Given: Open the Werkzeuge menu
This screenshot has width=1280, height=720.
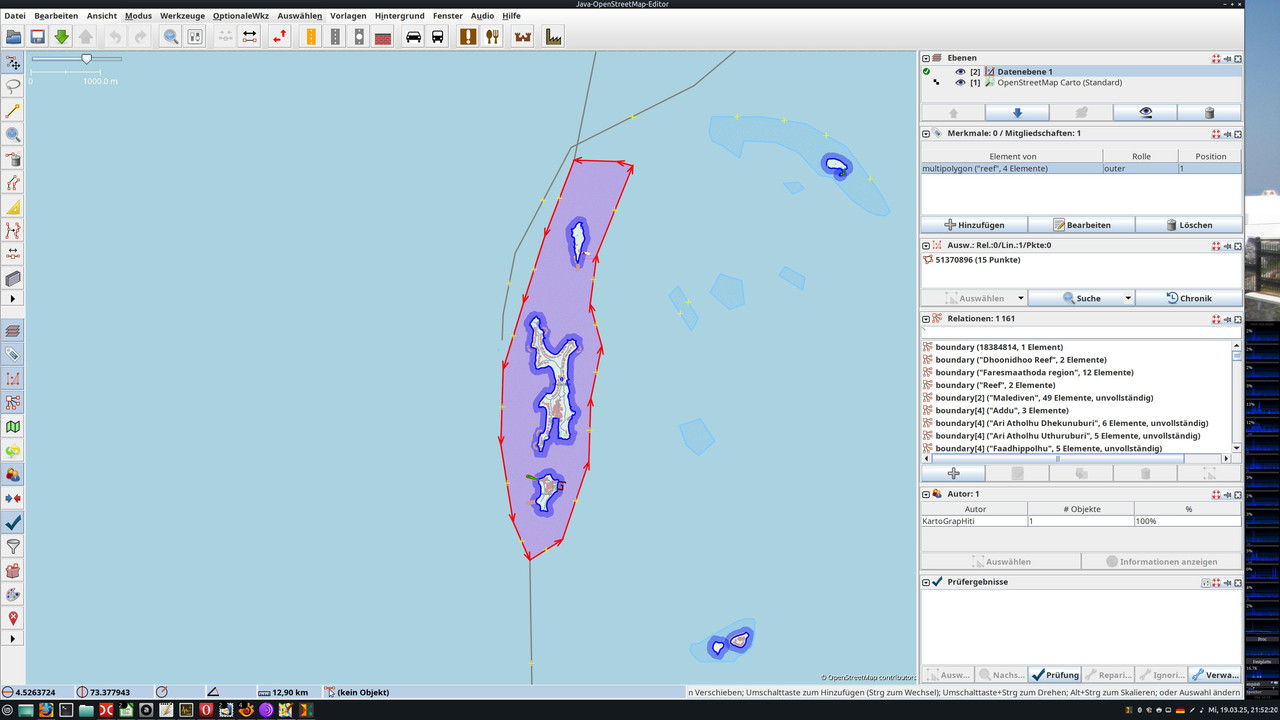Looking at the screenshot, I should pos(182,16).
